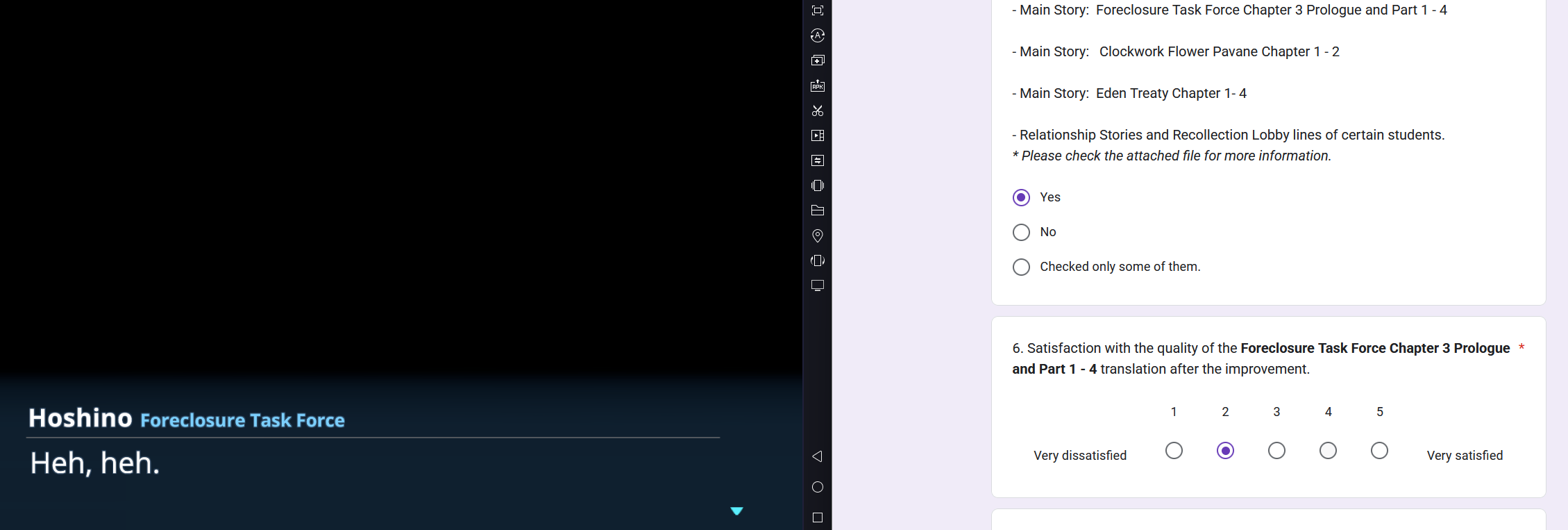The width and height of the screenshot is (1568, 530).
Task: Click the shake device icon
Action: coord(818,185)
